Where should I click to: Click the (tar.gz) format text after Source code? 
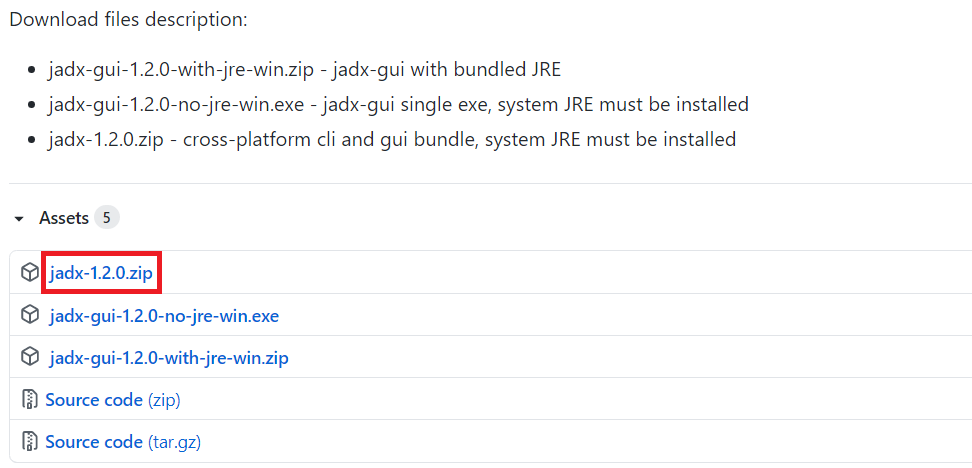click(174, 443)
